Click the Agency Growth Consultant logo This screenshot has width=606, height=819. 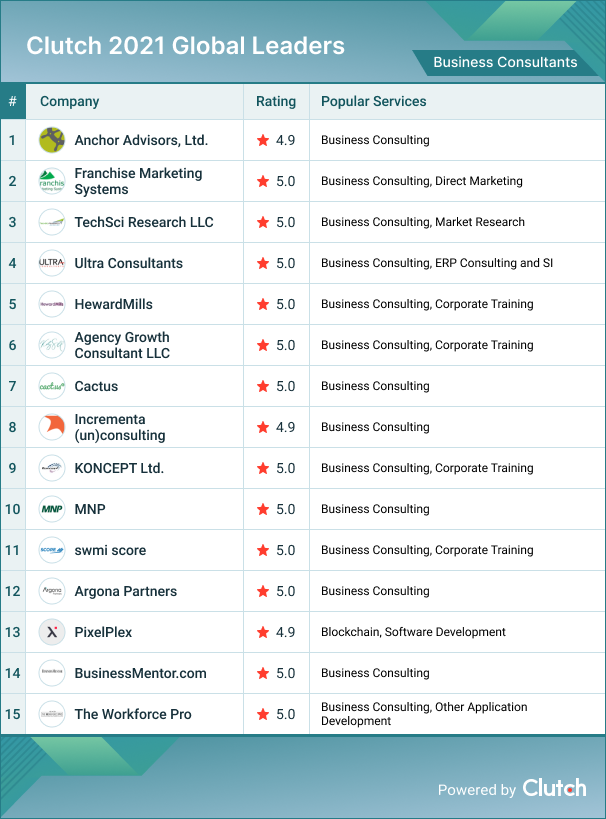pyautogui.click(x=52, y=345)
